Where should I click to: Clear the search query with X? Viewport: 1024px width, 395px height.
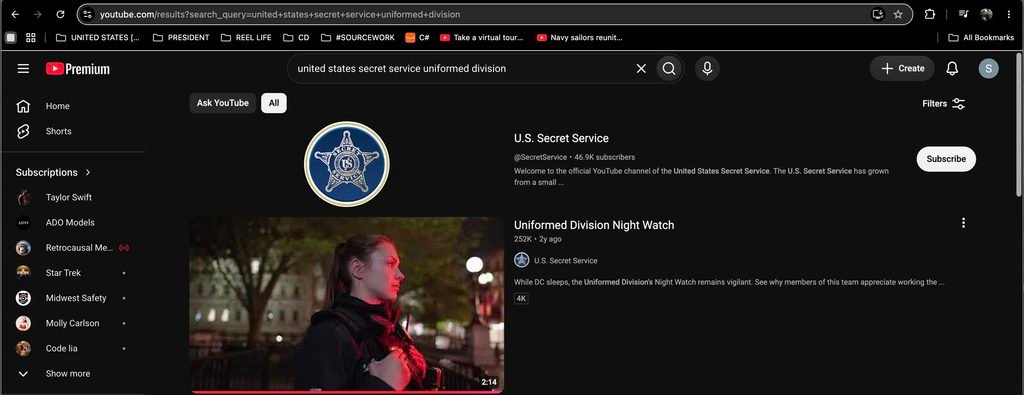(641, 69)
